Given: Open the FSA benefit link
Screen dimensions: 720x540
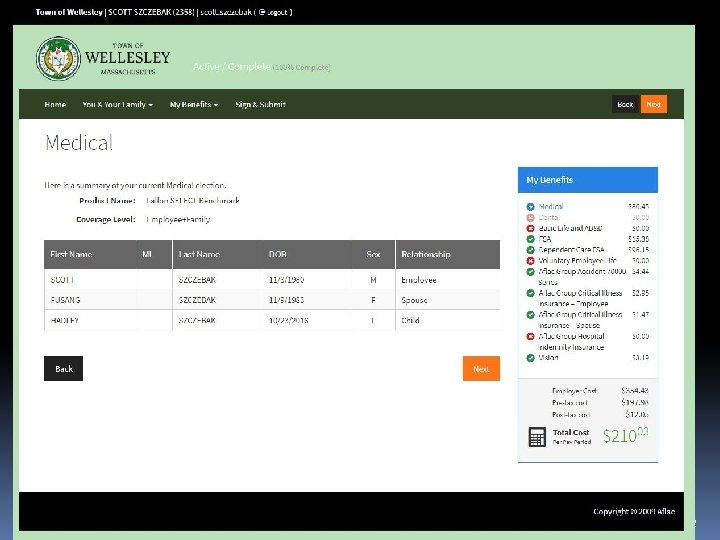Looking at the screenshot, I should [545, 239].
